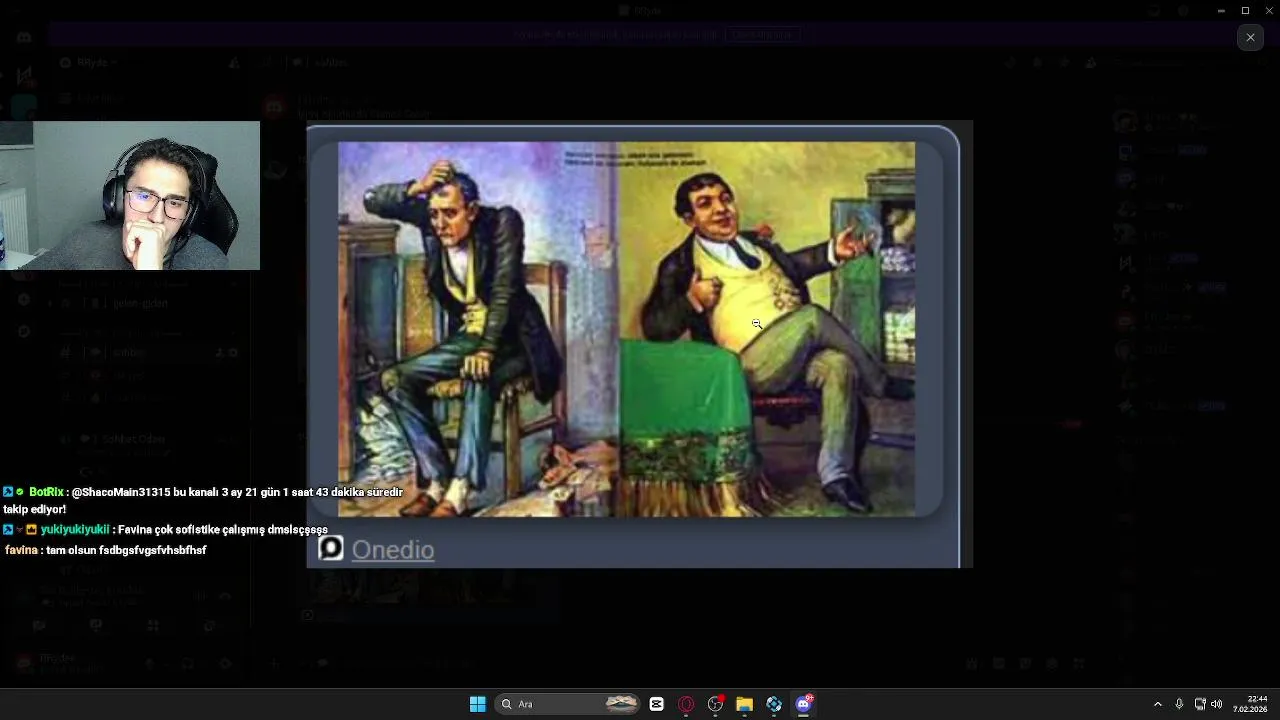1280x720 pixels.
Task: Maximize the Discord window
Action: tap(1245, 10)
